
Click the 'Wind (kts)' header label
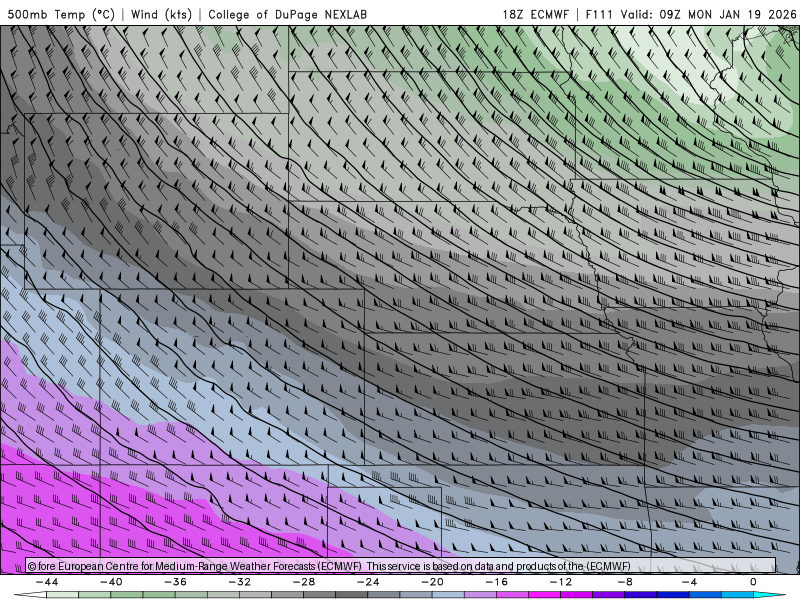click(161, 14)
